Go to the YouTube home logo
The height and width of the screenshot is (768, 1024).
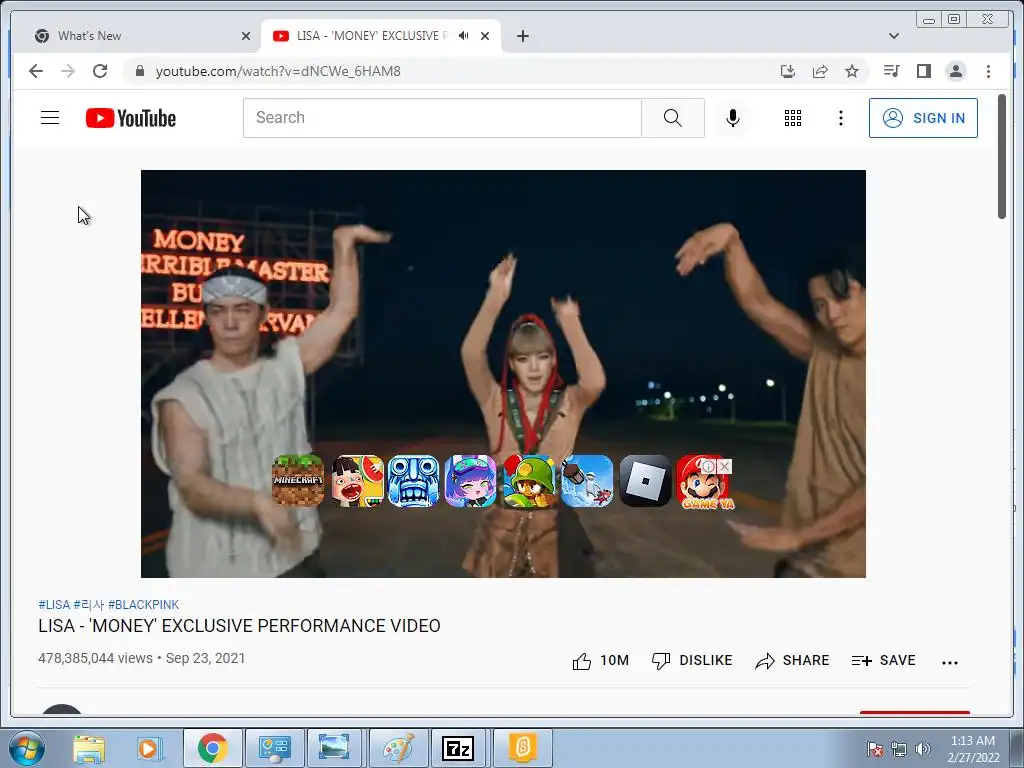[131, 118]
